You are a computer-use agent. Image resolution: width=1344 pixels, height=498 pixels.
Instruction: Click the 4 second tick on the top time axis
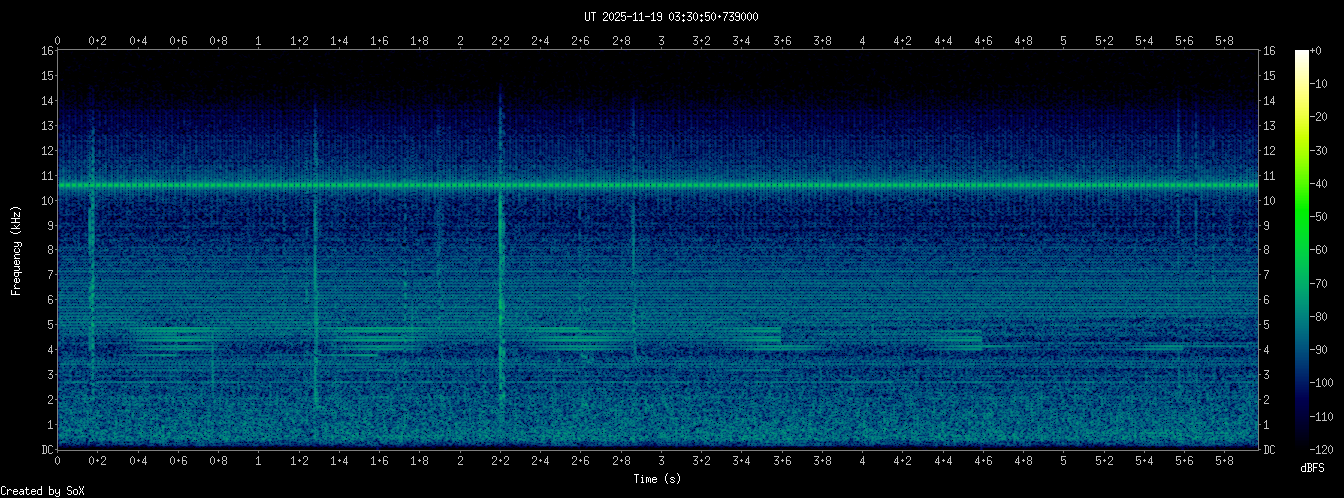point(863,41)
